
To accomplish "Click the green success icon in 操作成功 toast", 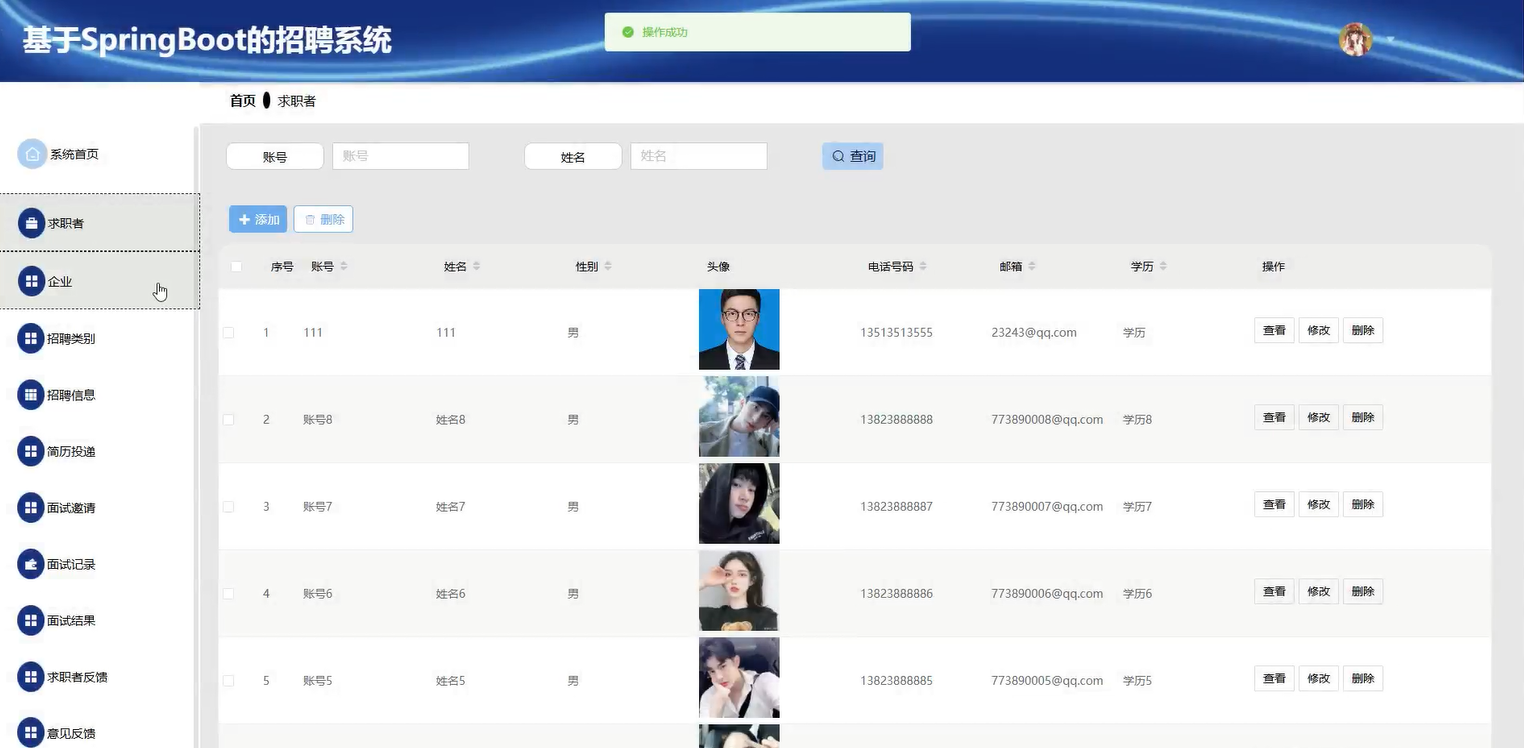I will (x=628, y=32).
